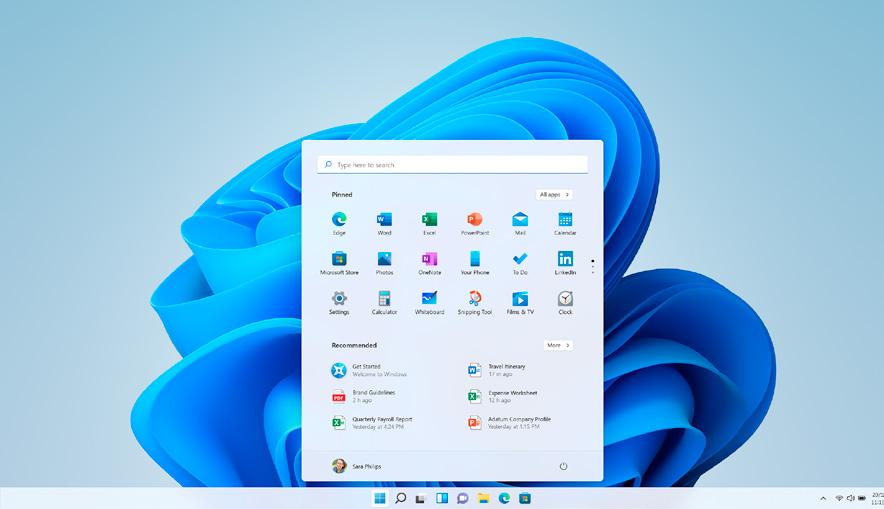This screenshot has width=884, height=509.
Task: Open Expense Worksheet file
Action: click(x=502, y=396)
